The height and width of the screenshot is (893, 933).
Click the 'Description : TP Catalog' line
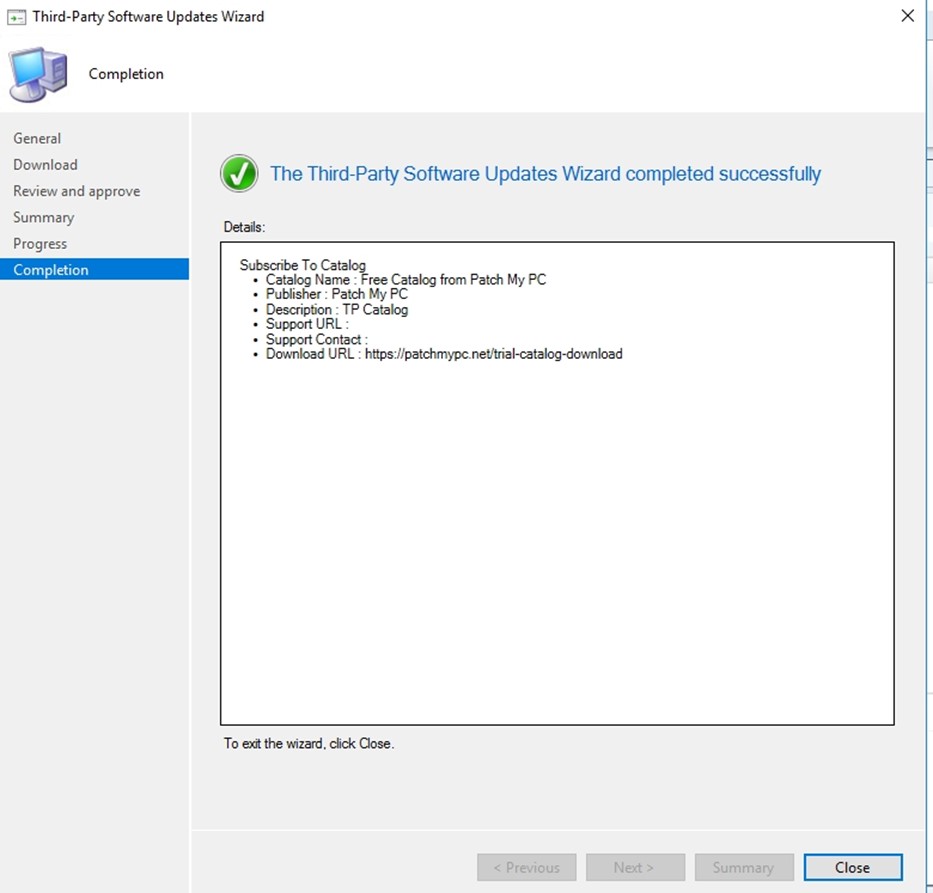coord(337,309)
